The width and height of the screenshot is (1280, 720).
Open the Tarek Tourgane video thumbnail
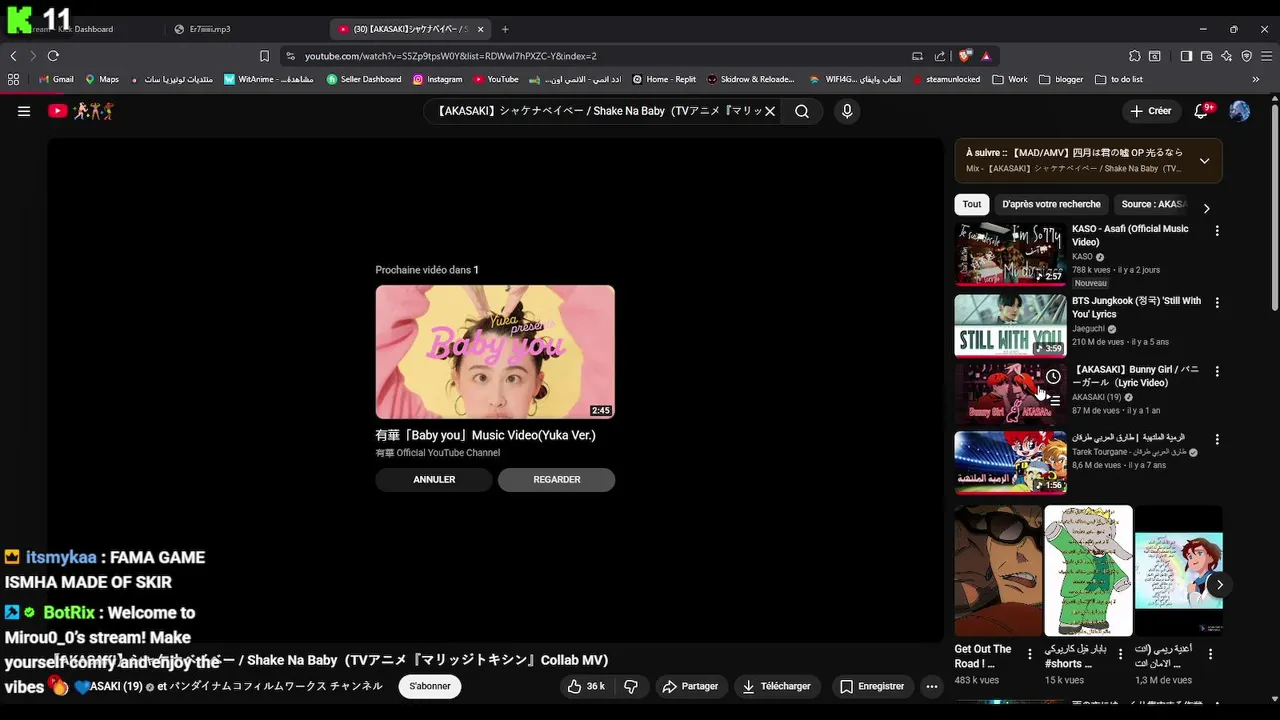coord(1010,463)
